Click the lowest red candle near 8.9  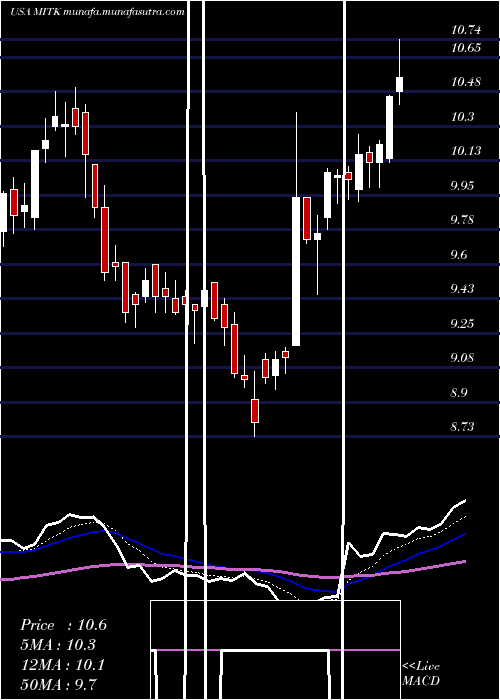click(255, 411)
